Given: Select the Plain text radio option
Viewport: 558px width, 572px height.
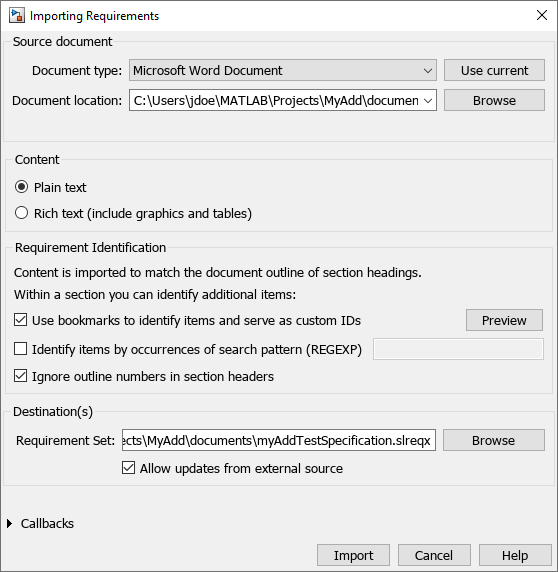Looking at the screenshot, I should 22,187.
